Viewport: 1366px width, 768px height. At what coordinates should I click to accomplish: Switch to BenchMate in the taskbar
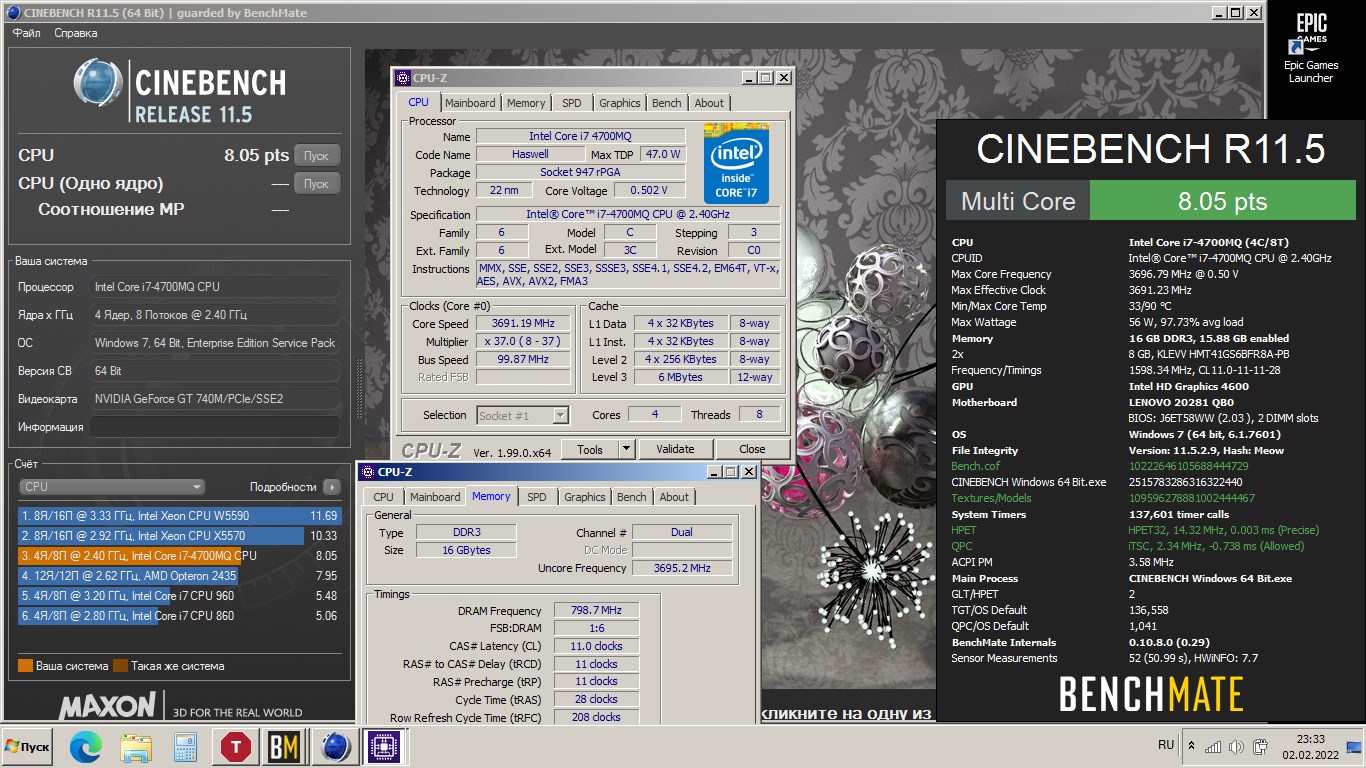coord(286,747)
